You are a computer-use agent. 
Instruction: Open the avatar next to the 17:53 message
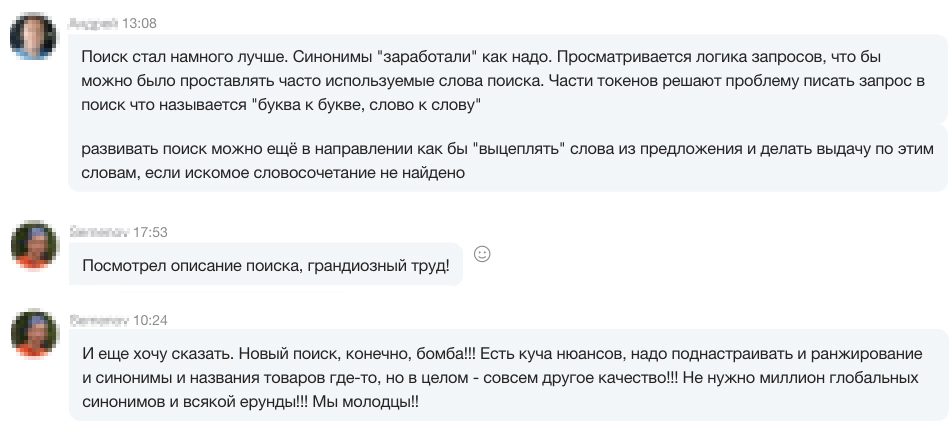coord(34,245)
